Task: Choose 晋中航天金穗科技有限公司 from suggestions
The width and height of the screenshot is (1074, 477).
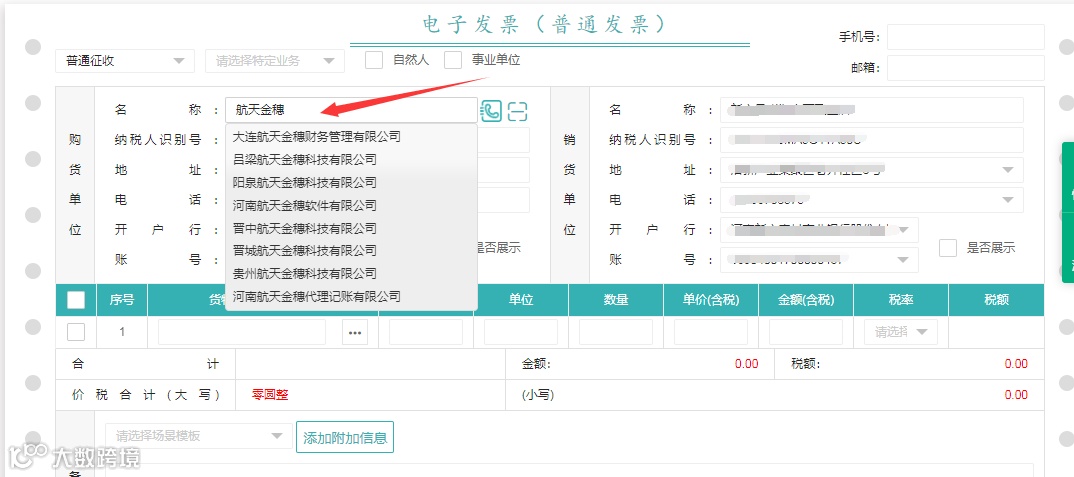Action: (x=351, y=228)
